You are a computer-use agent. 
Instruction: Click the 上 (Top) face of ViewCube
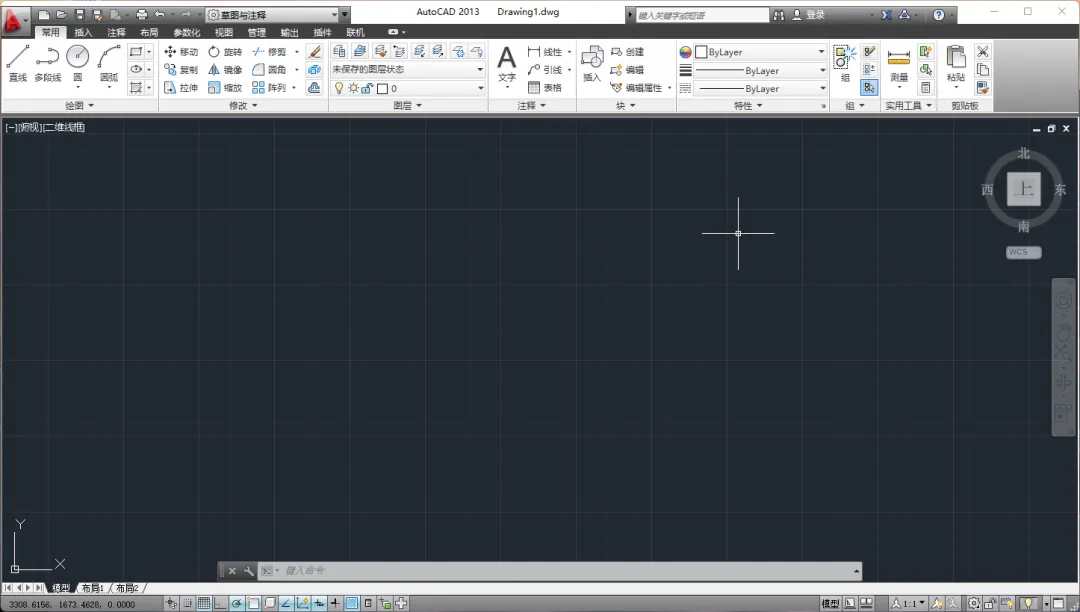click(1024, 189)
